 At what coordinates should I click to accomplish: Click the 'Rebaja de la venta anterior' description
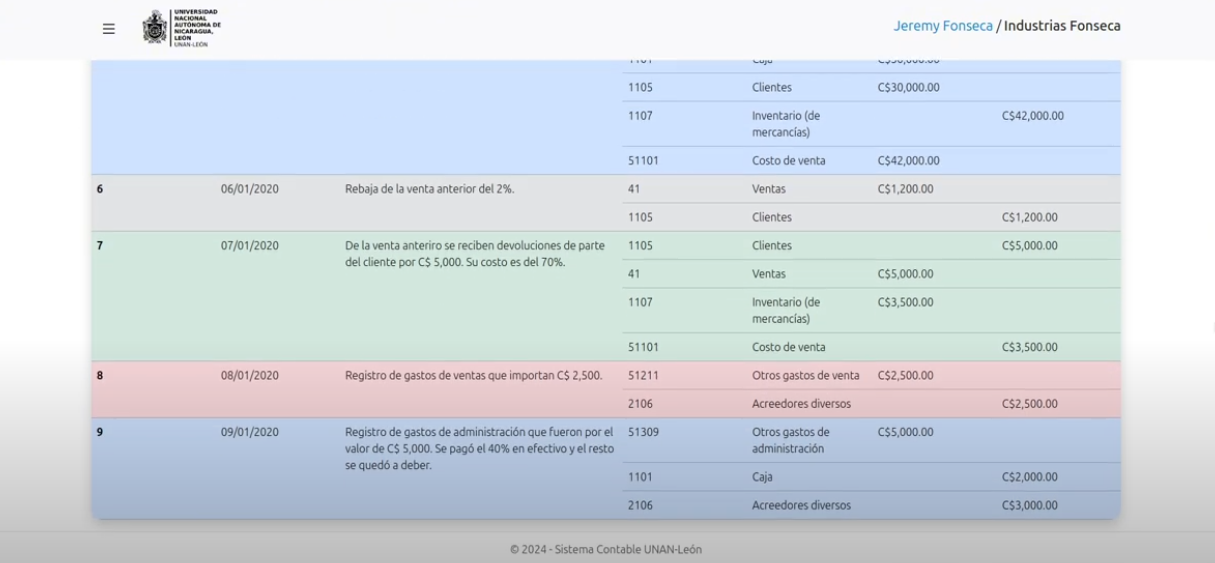click(429, 189)
